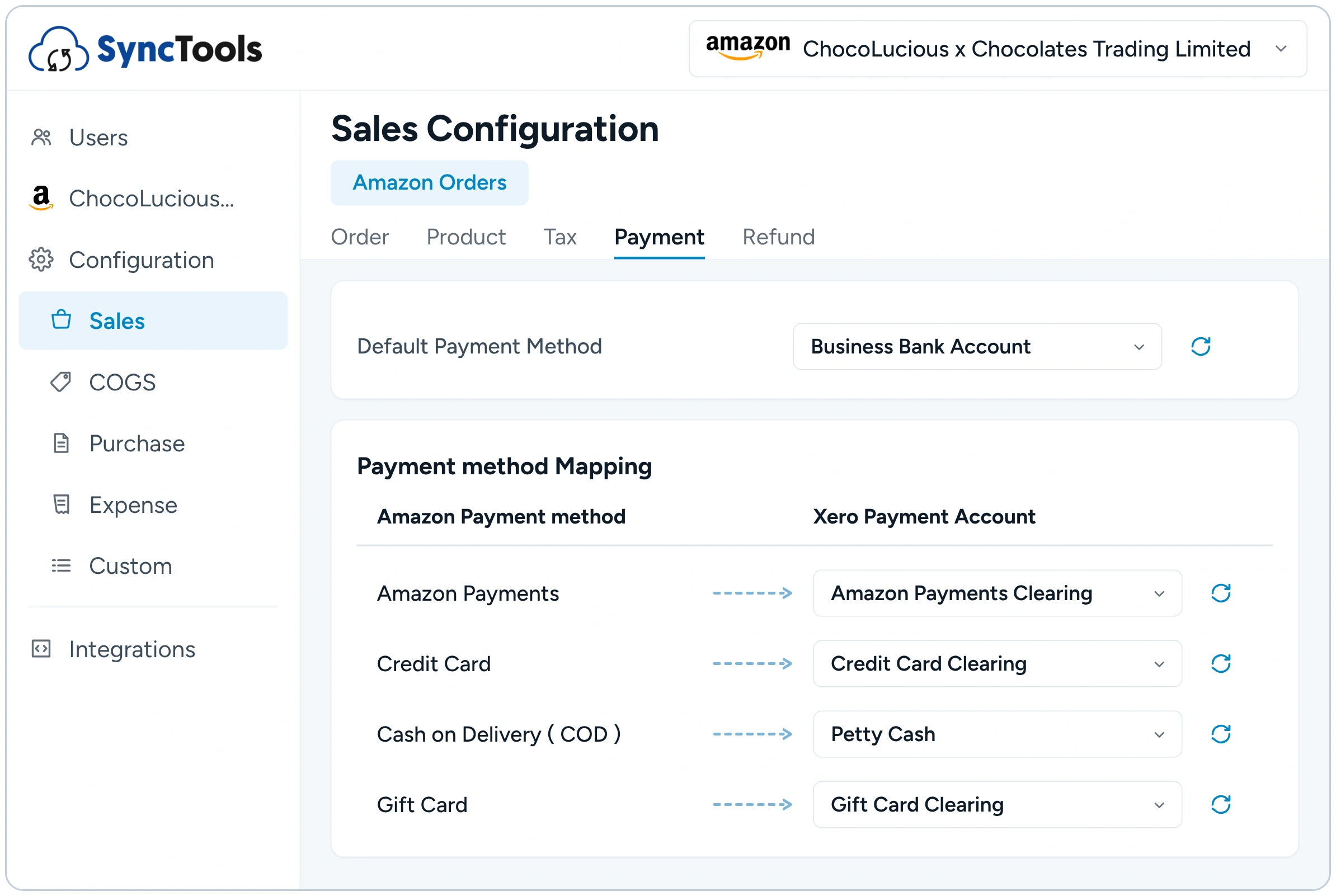Switch to the Order tab
1336x896 pixels.
[x=360, y=237]
